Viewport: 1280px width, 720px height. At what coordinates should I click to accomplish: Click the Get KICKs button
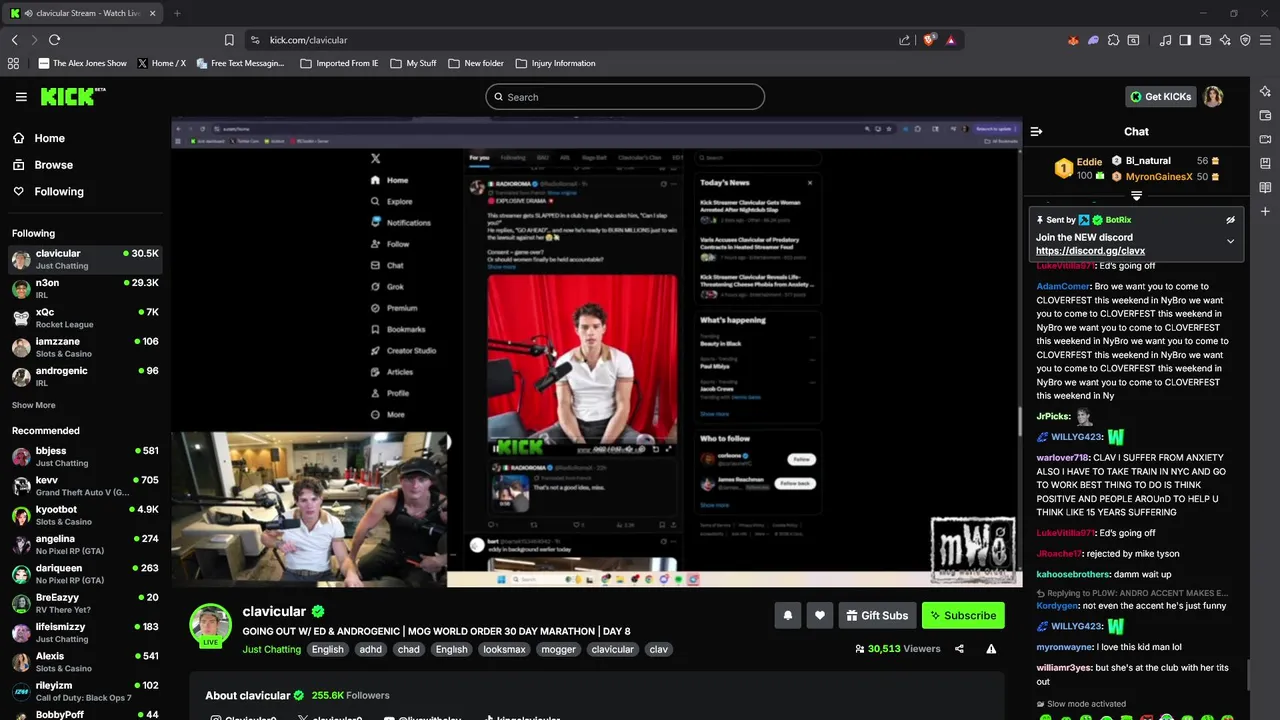1160,97
